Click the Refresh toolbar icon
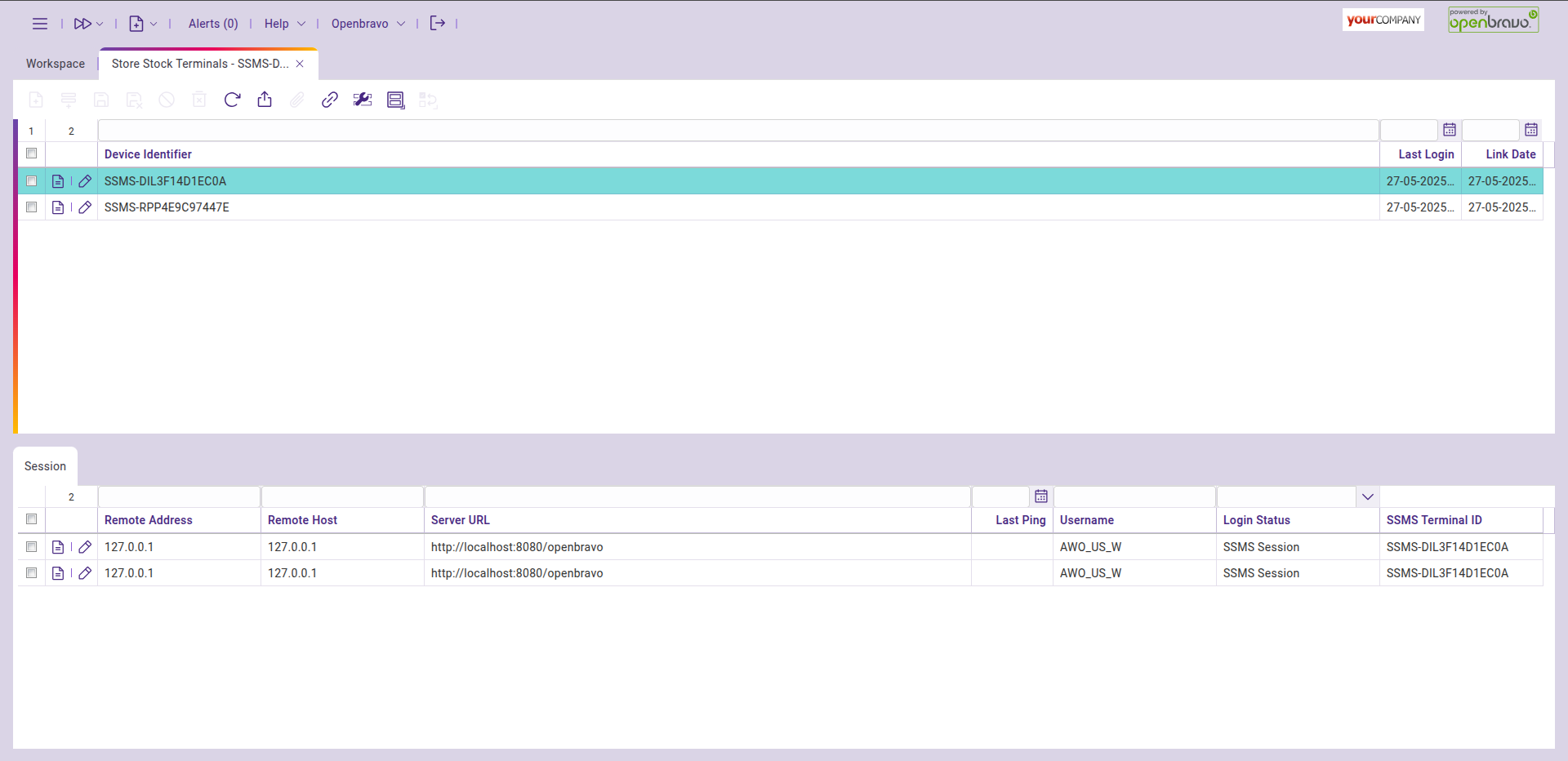 232,100
